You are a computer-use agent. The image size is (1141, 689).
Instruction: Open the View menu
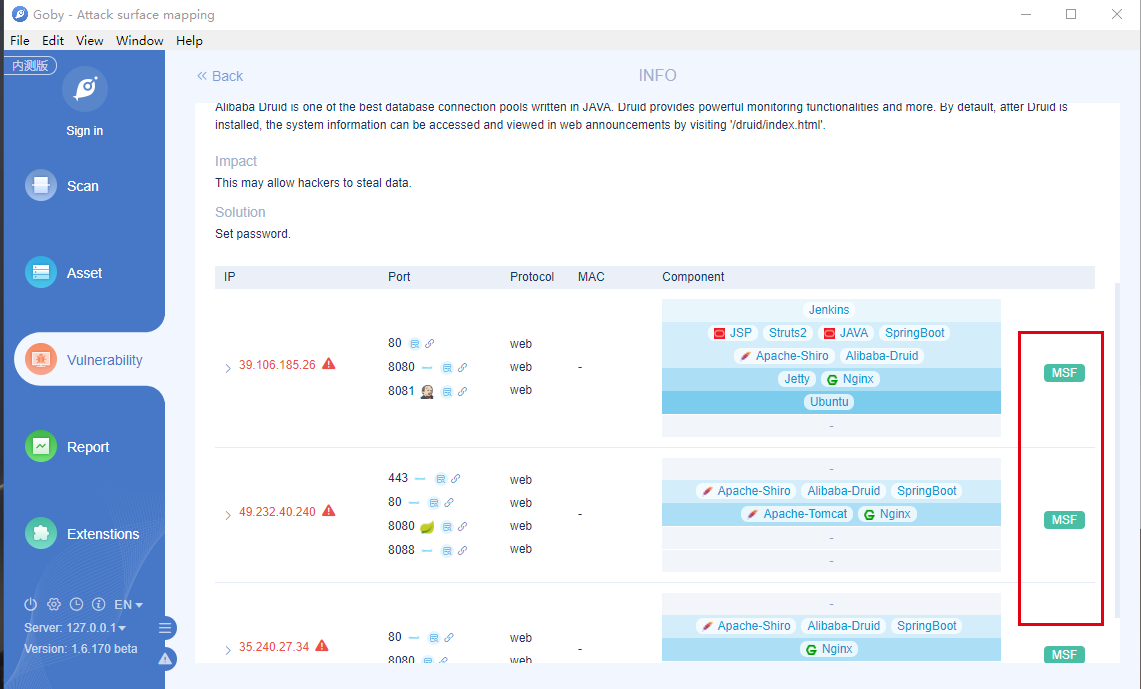coord(90,41)
